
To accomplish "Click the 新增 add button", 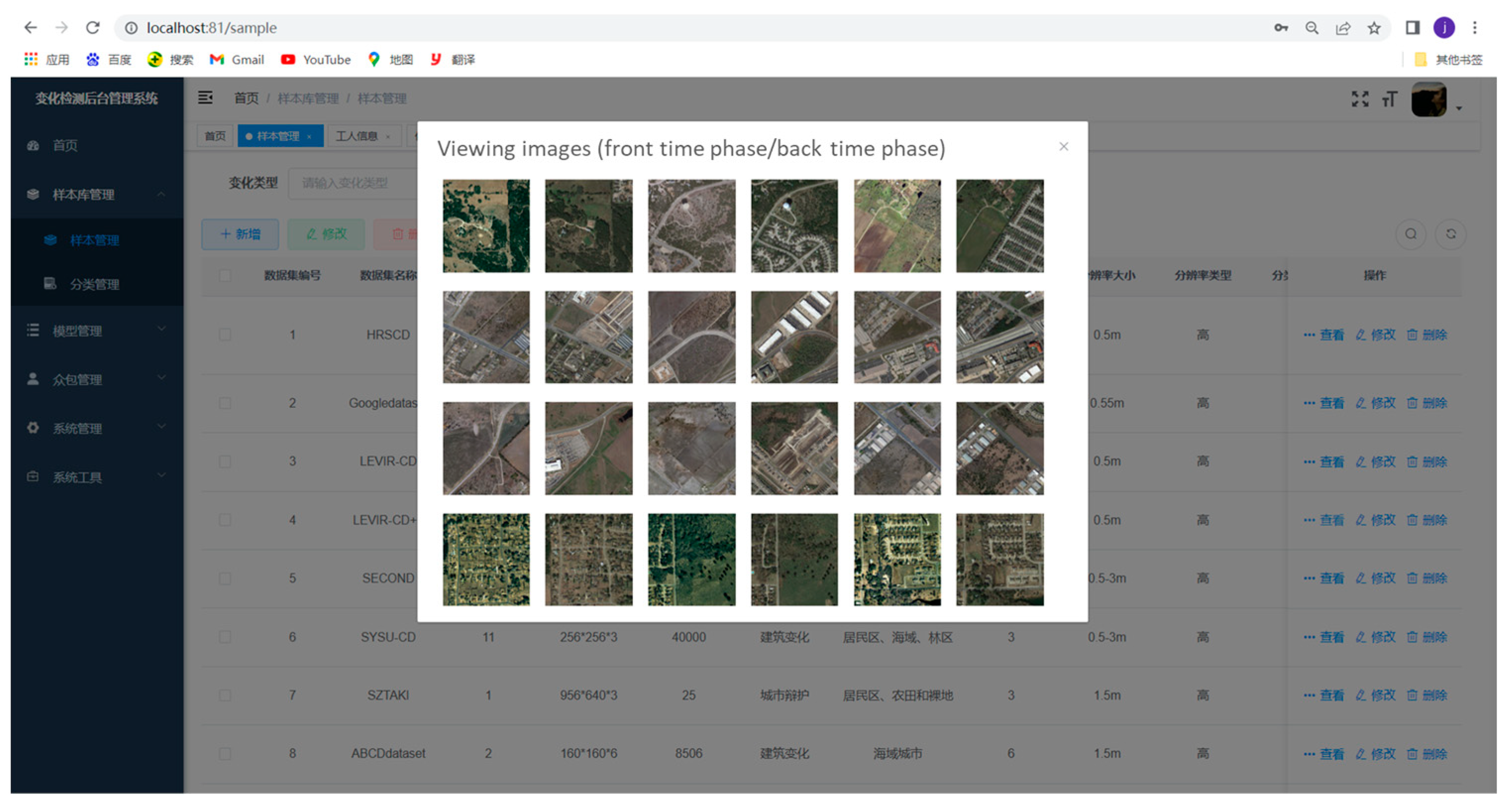I will point(240,234).
